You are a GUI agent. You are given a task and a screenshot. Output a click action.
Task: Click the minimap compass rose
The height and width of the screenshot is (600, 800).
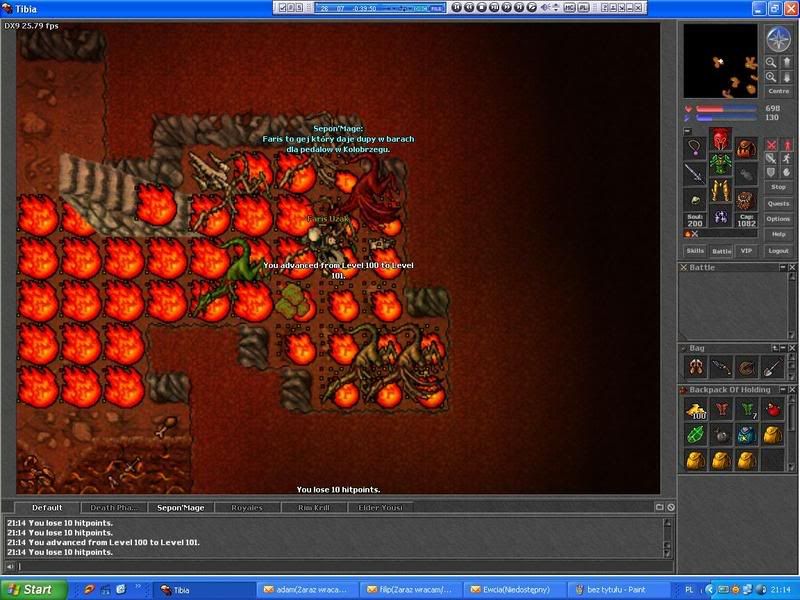(x=779, y=39)
